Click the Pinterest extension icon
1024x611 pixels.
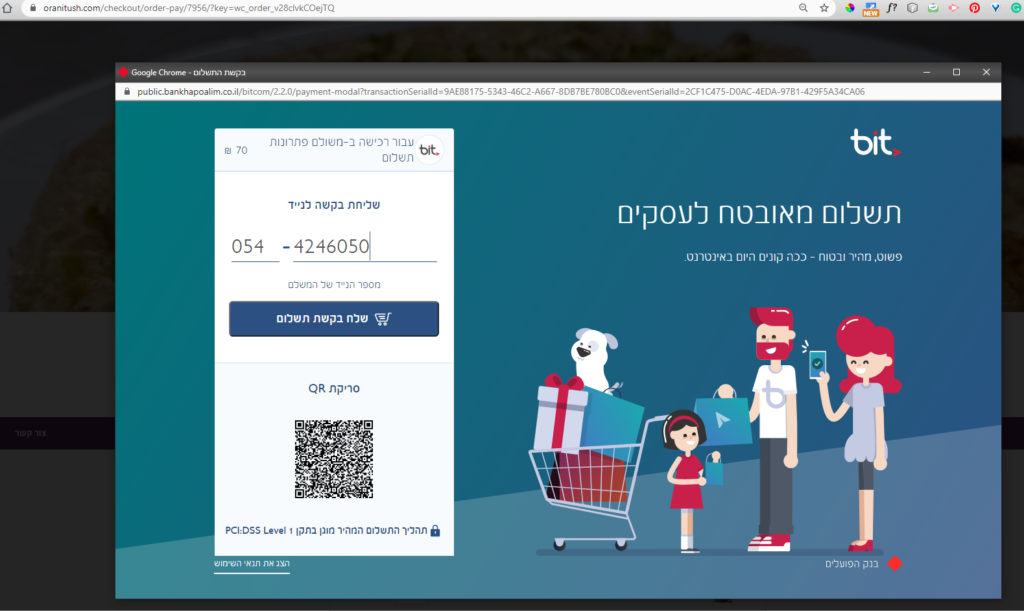(974, 8)
